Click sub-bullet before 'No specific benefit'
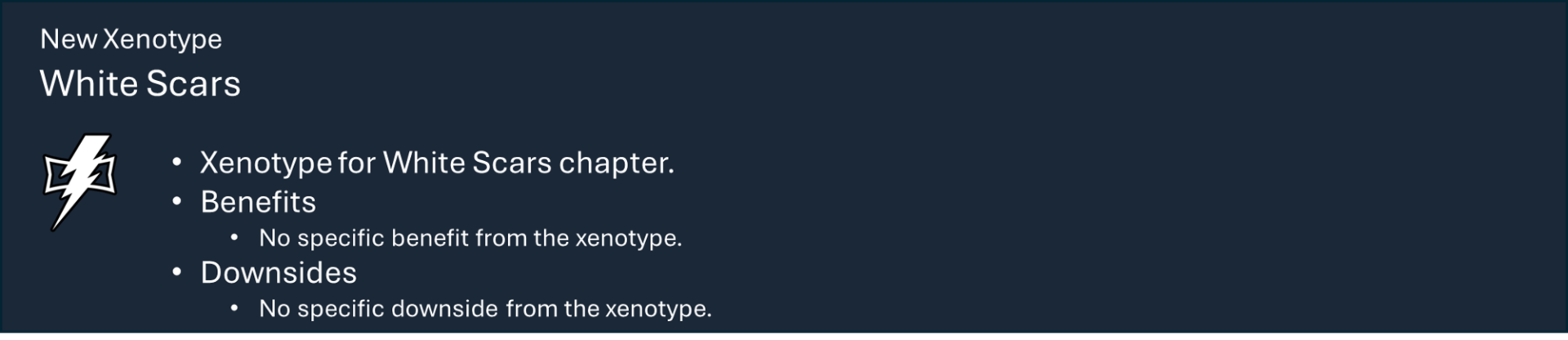Image resolution: width=1568 pixels, height=340 pixels. coord(234,238)
